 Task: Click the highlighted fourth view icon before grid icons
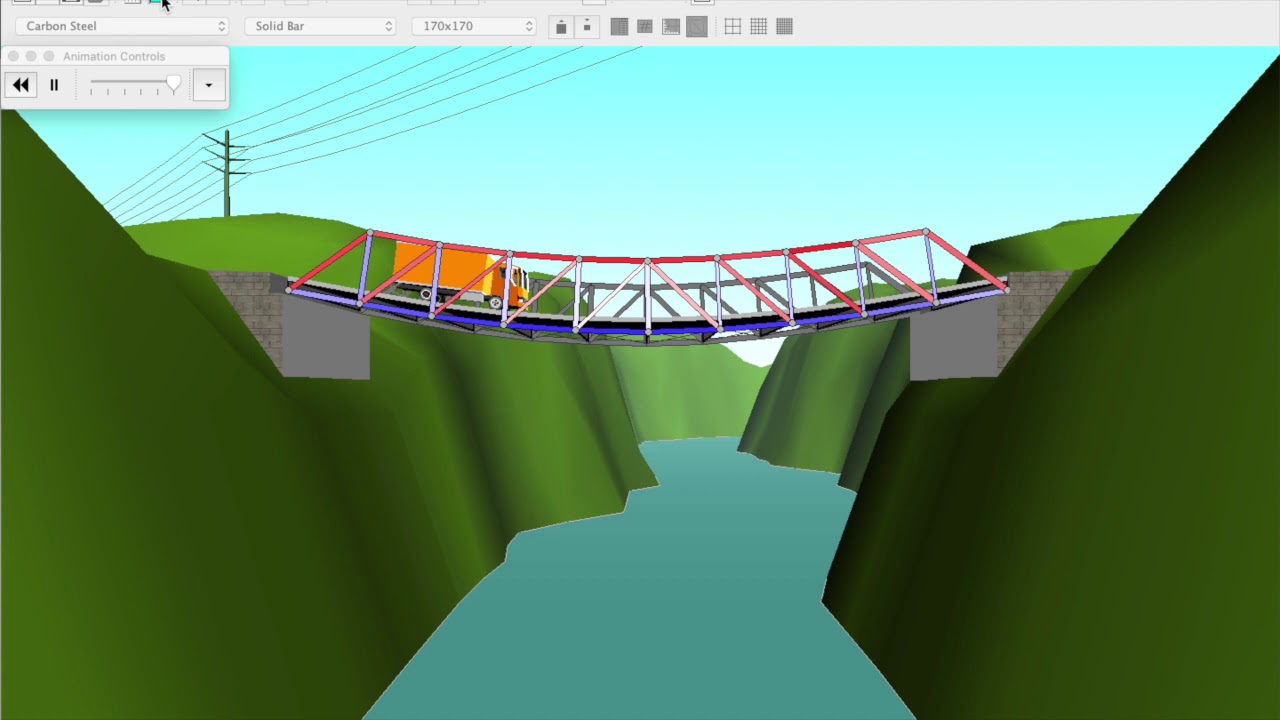point(697,27)
